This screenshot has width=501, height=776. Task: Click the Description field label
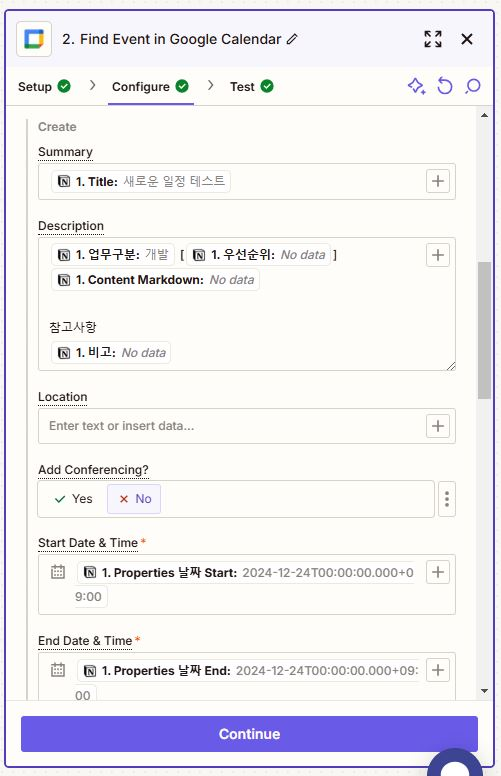tap(71, 226)
